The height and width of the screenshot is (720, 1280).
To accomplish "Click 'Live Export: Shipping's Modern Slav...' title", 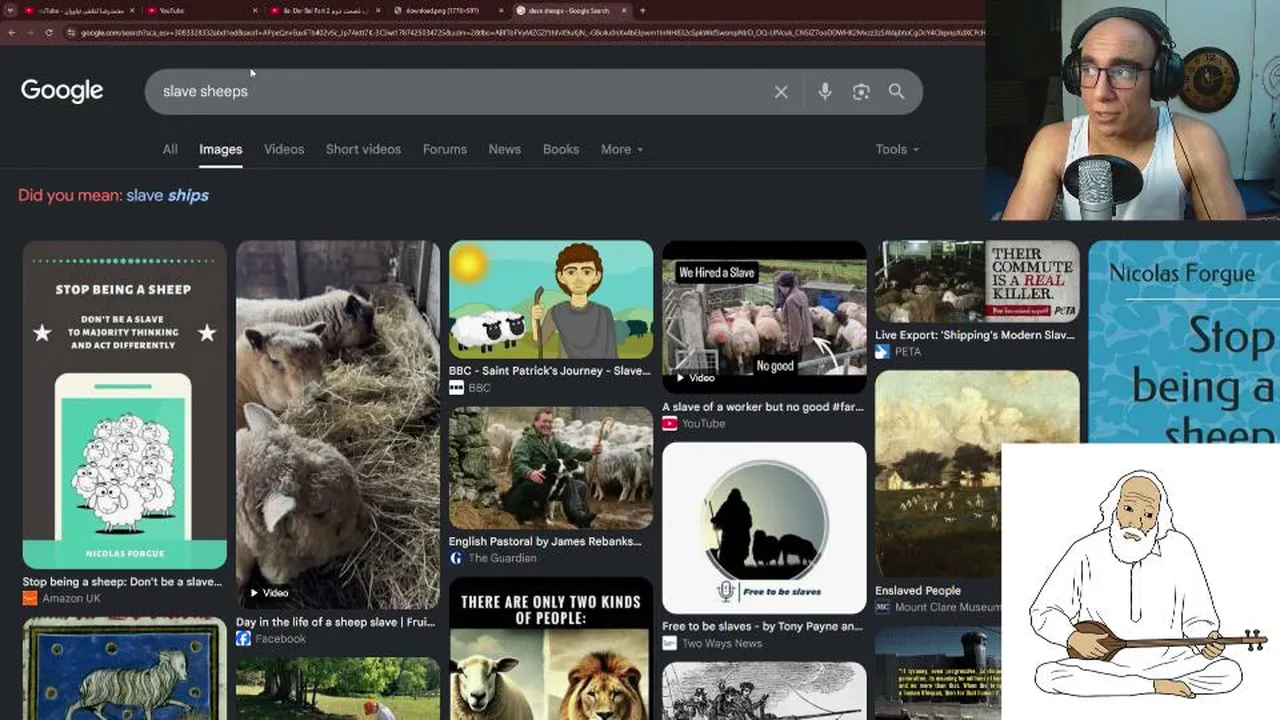I will tap(974, 335).
